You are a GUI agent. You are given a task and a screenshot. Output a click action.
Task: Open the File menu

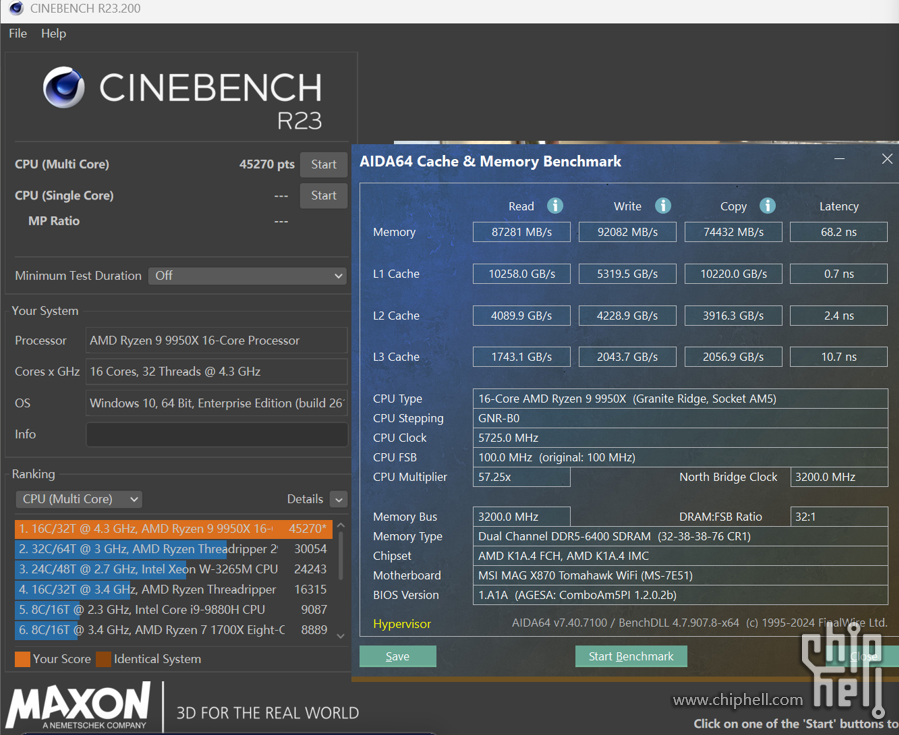click(18, 33)
